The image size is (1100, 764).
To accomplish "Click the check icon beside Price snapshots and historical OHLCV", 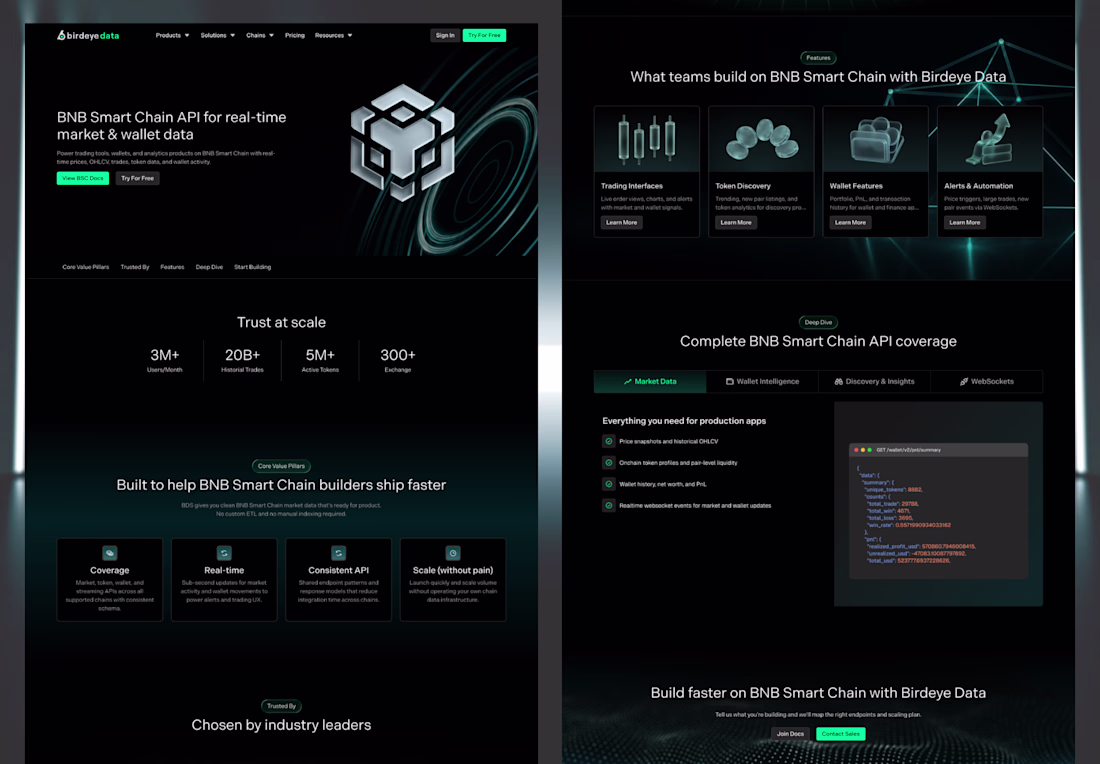I will tap(609, 441).
